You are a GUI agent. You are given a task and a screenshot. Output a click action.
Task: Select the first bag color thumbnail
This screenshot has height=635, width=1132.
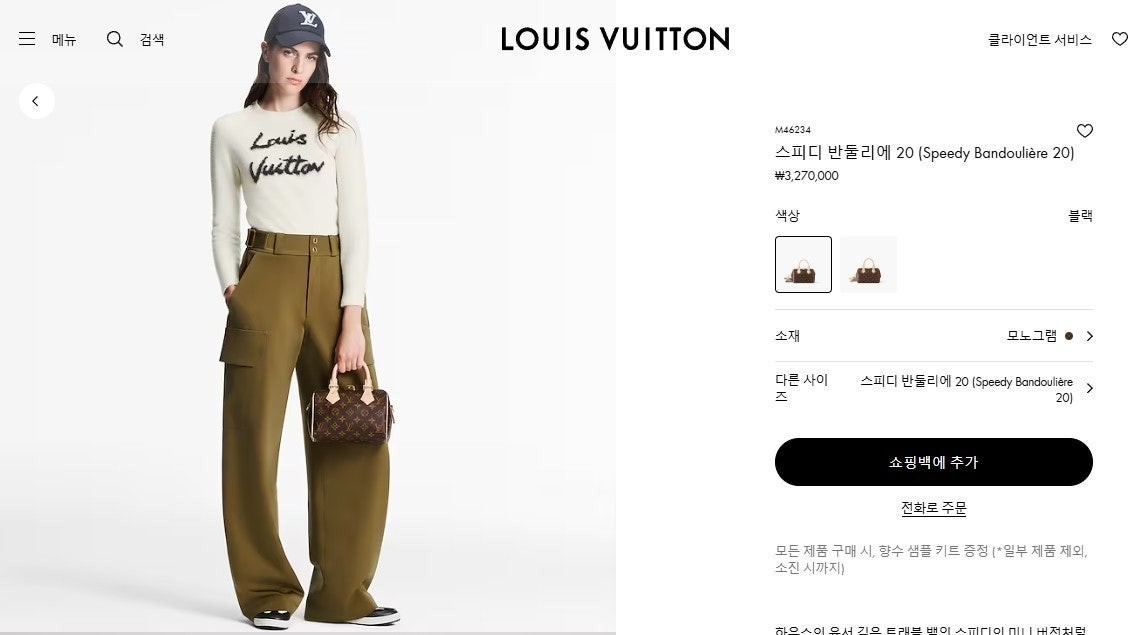(804, 264)
